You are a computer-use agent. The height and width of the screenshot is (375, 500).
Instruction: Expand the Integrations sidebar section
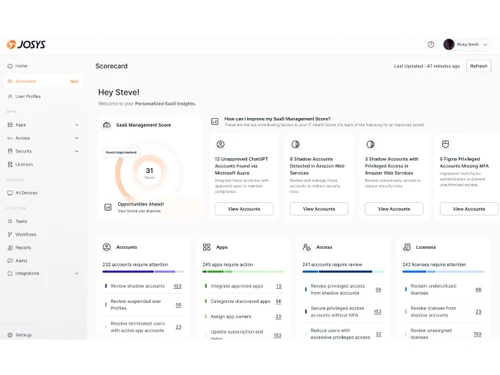(x=77, y=273)
